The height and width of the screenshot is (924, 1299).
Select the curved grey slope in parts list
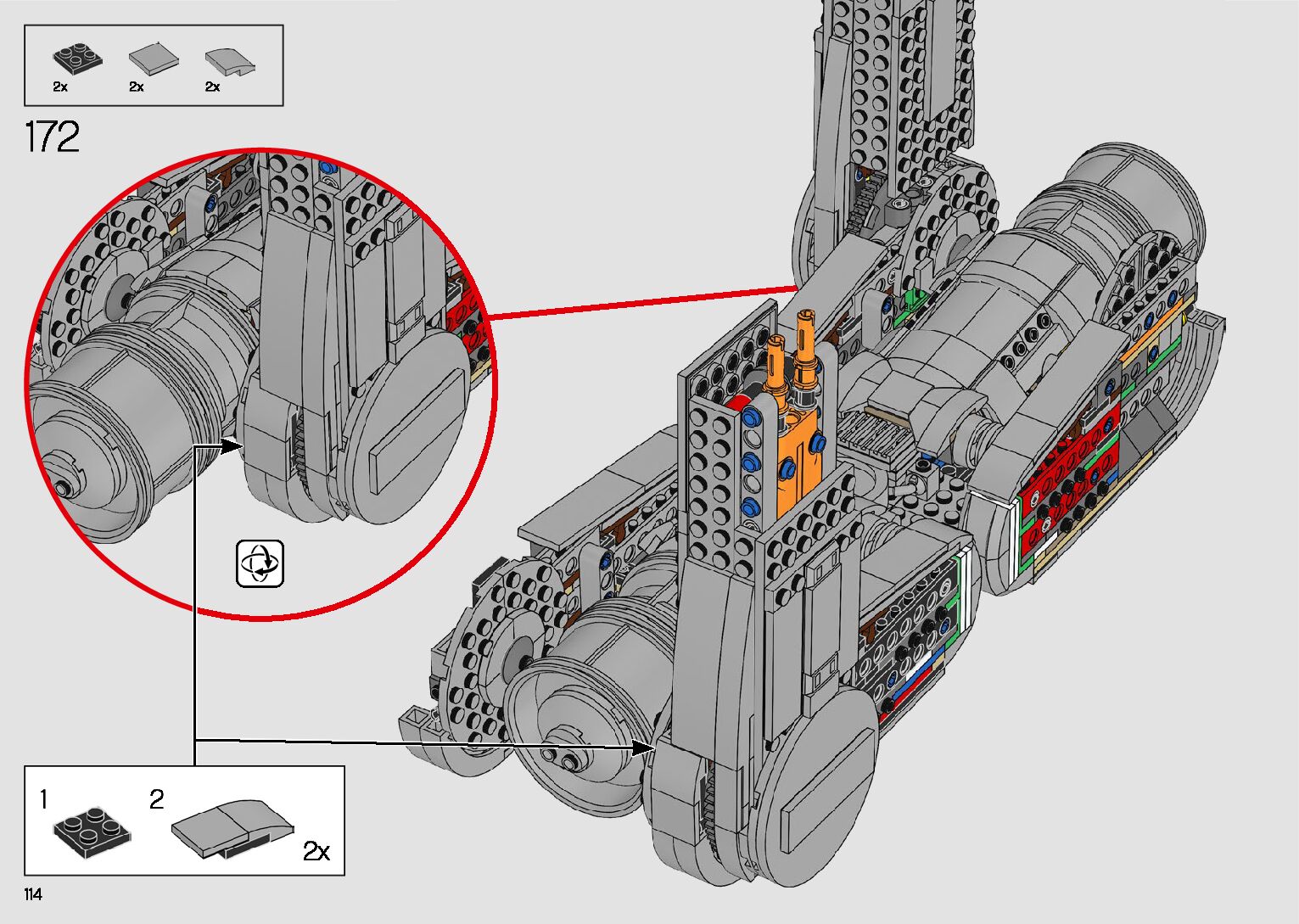(x=230, y=61)
